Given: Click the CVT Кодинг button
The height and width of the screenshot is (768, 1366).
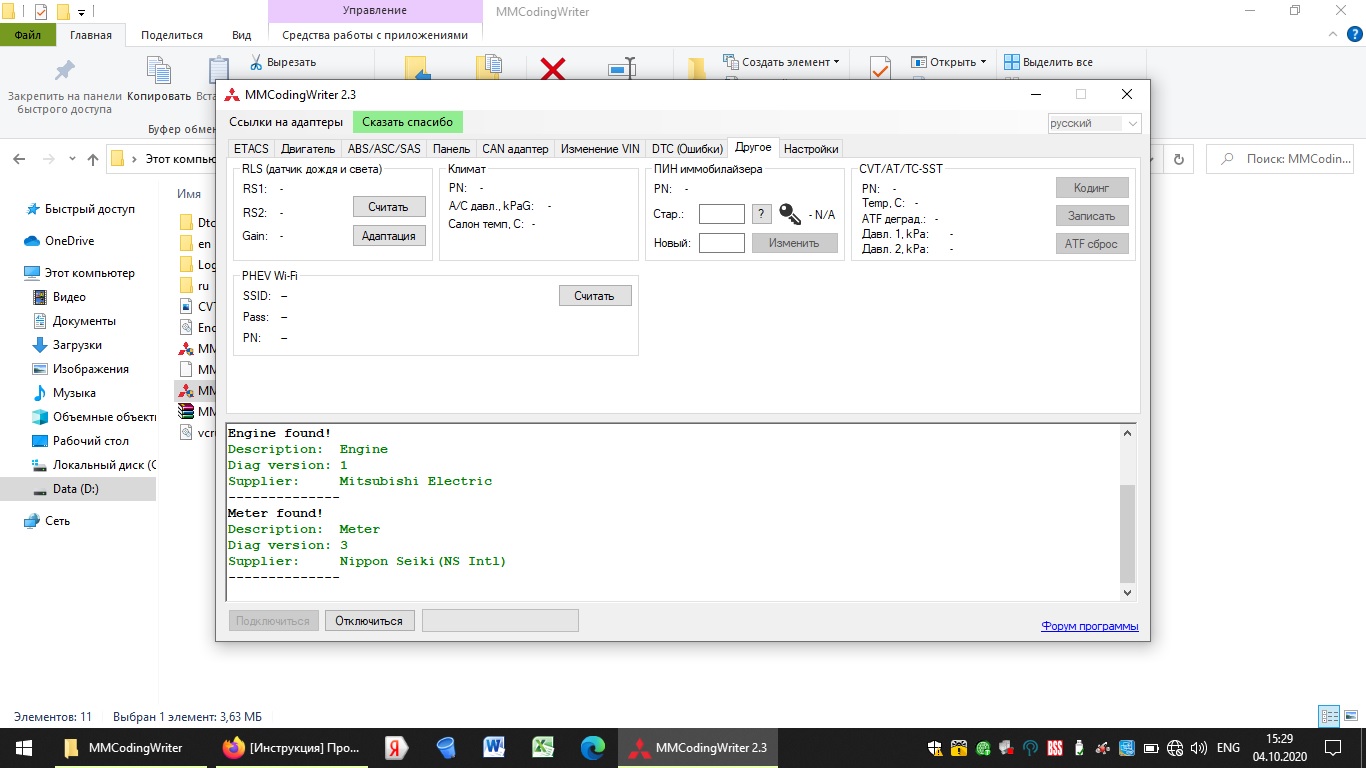Looking at the screenshot, I should [x=1092, y=188].
